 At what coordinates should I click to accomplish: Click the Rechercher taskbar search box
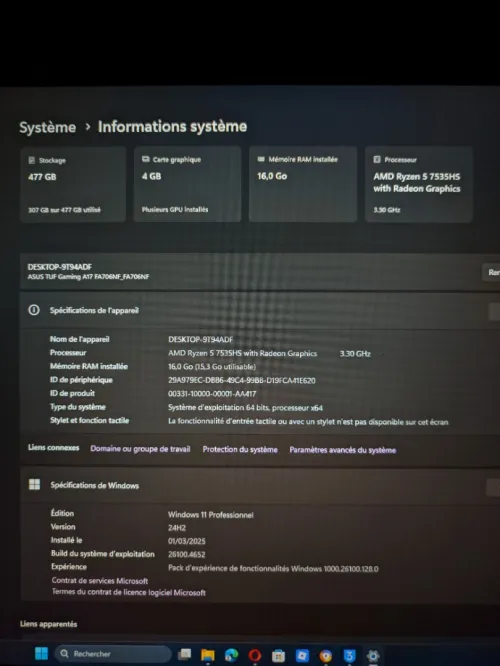113,654
